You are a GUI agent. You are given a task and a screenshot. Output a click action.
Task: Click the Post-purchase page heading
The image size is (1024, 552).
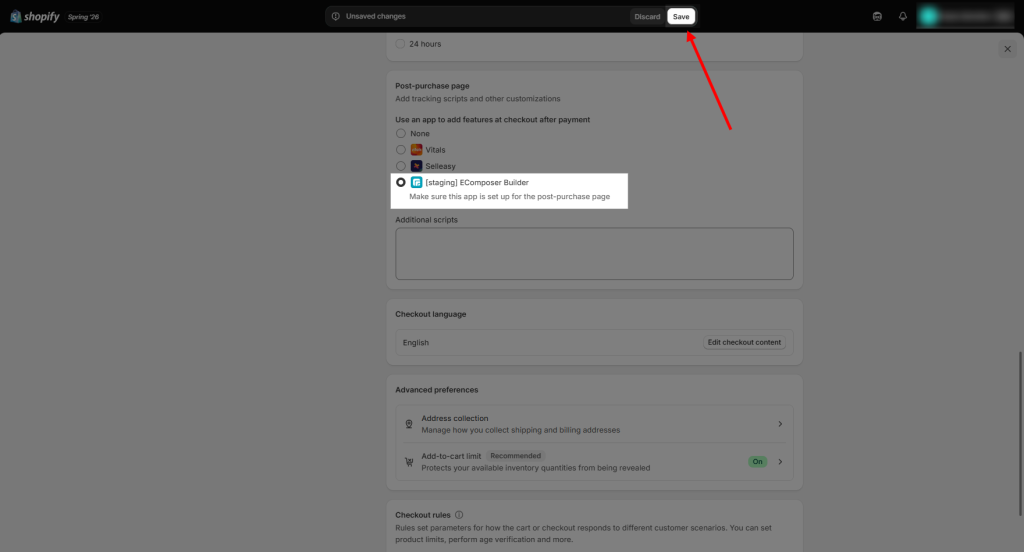coord(432,86)
